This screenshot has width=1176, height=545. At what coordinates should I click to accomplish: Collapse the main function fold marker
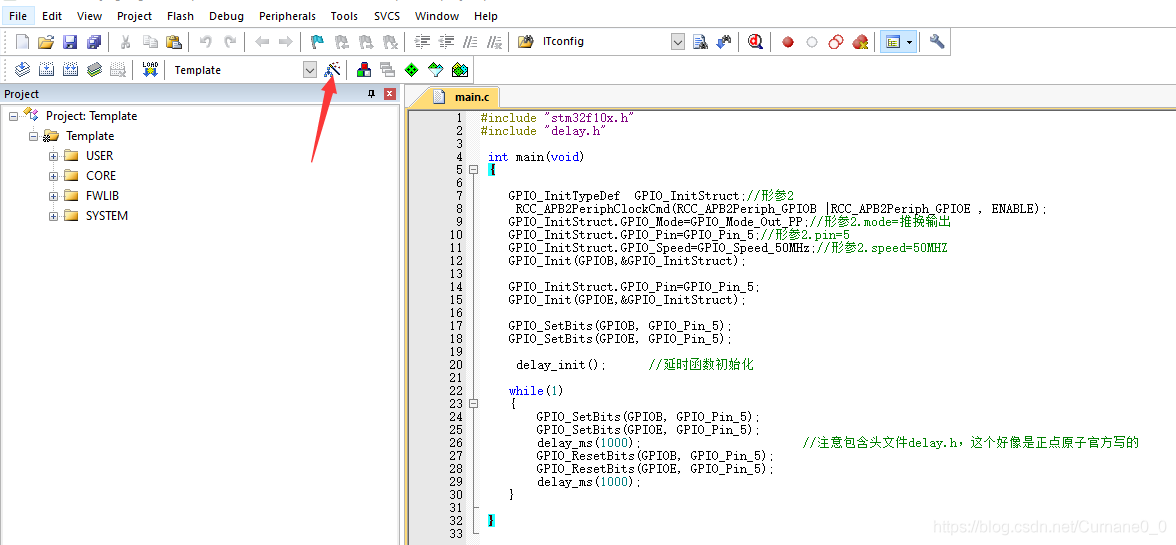(472, 170)
